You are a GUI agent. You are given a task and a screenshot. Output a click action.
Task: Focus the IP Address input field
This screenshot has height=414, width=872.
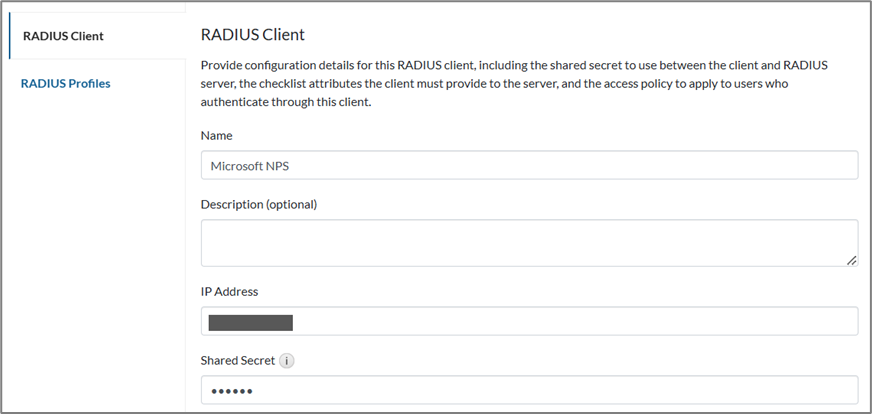(x=529, y=321)
